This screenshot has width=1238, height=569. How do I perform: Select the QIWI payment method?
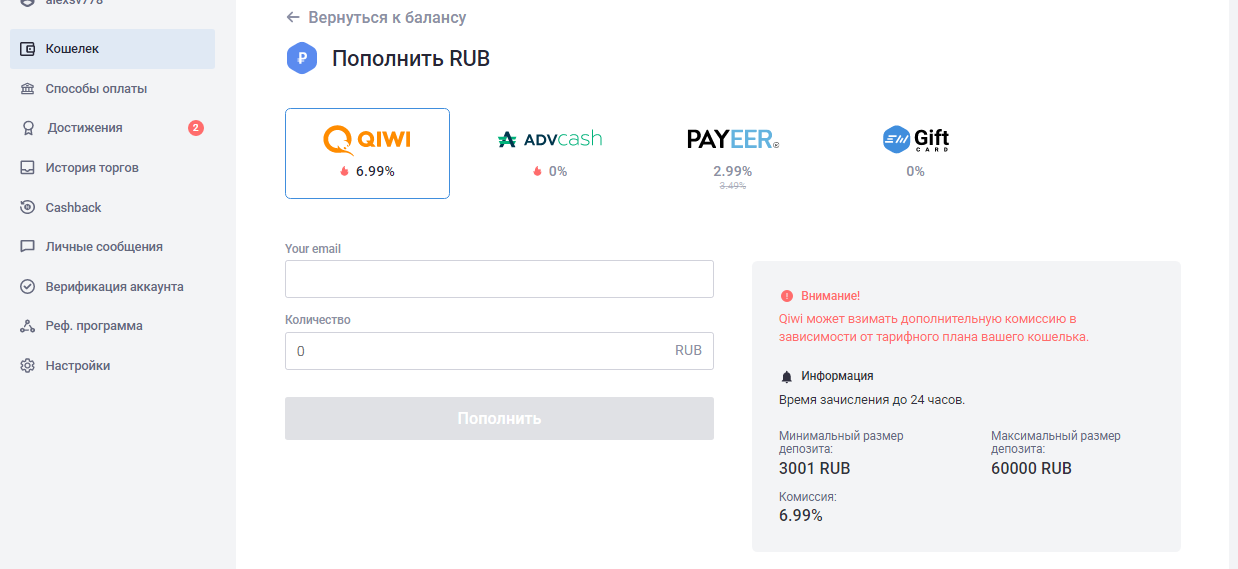367,153
